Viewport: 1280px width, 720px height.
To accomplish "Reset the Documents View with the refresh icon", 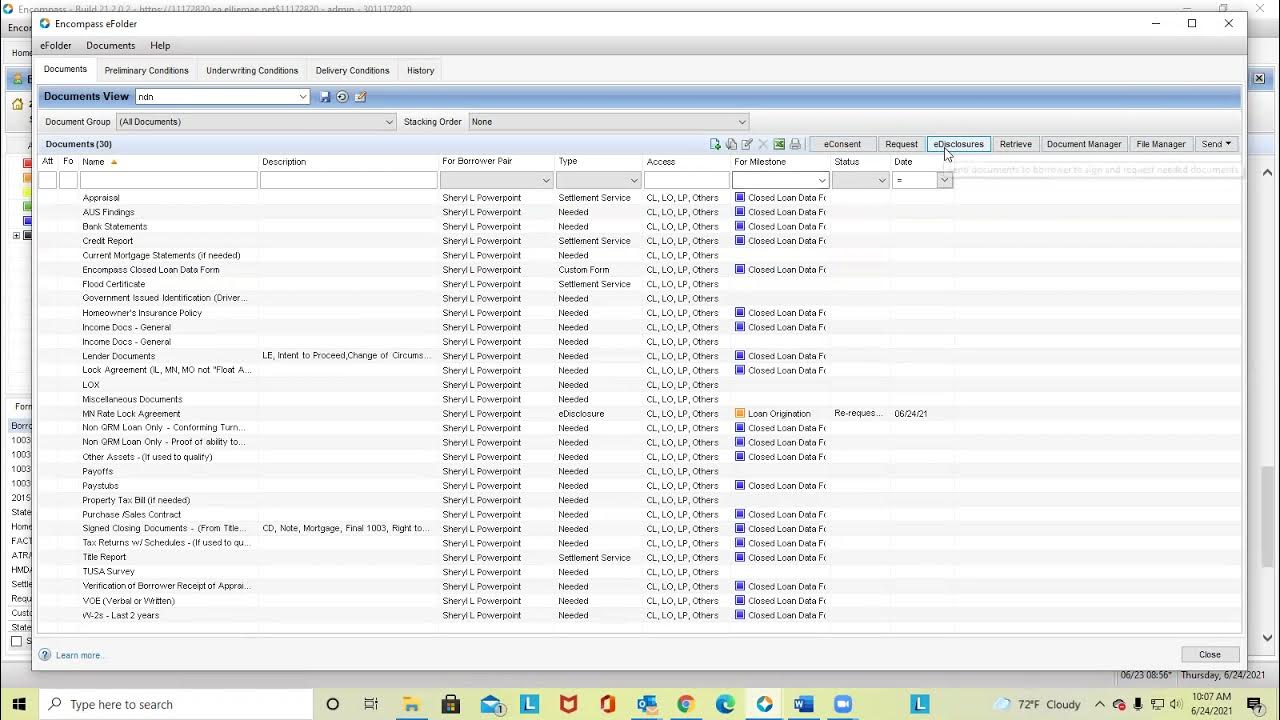I will pyautogui.click(x=342, y=97).
